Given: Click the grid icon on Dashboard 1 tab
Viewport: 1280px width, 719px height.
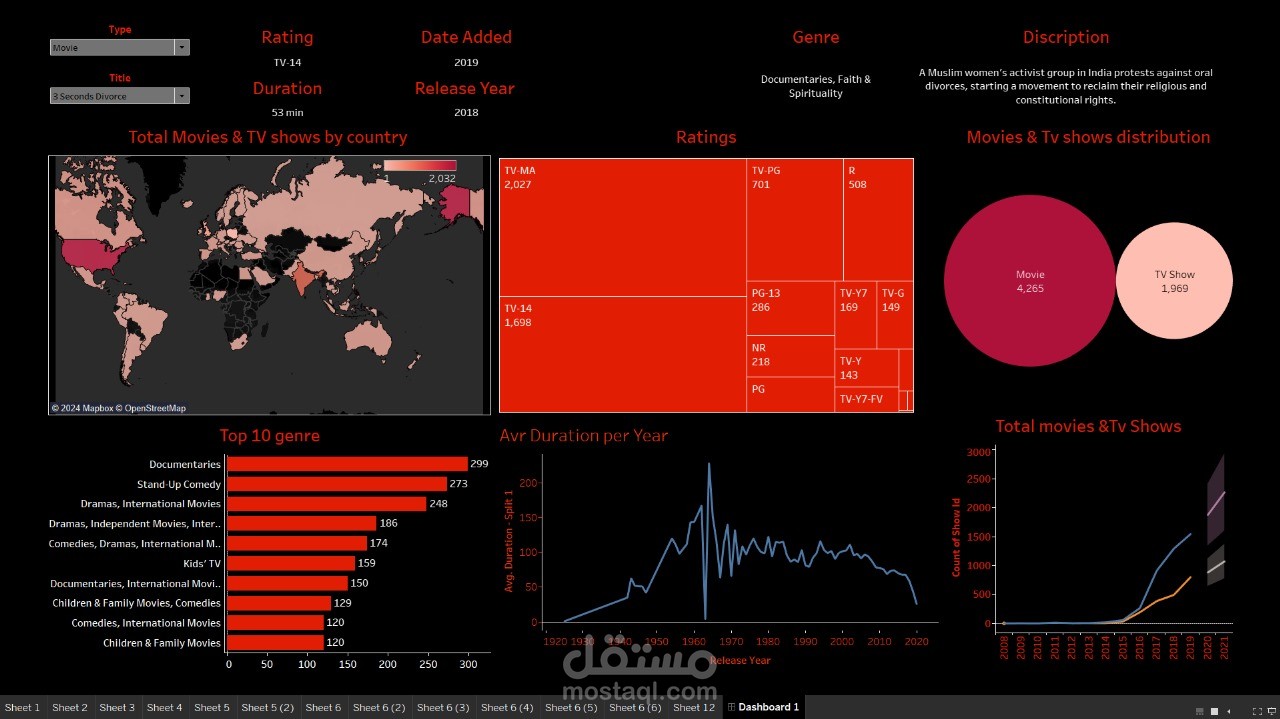Looking at the screenshot, I should (732, 706).
